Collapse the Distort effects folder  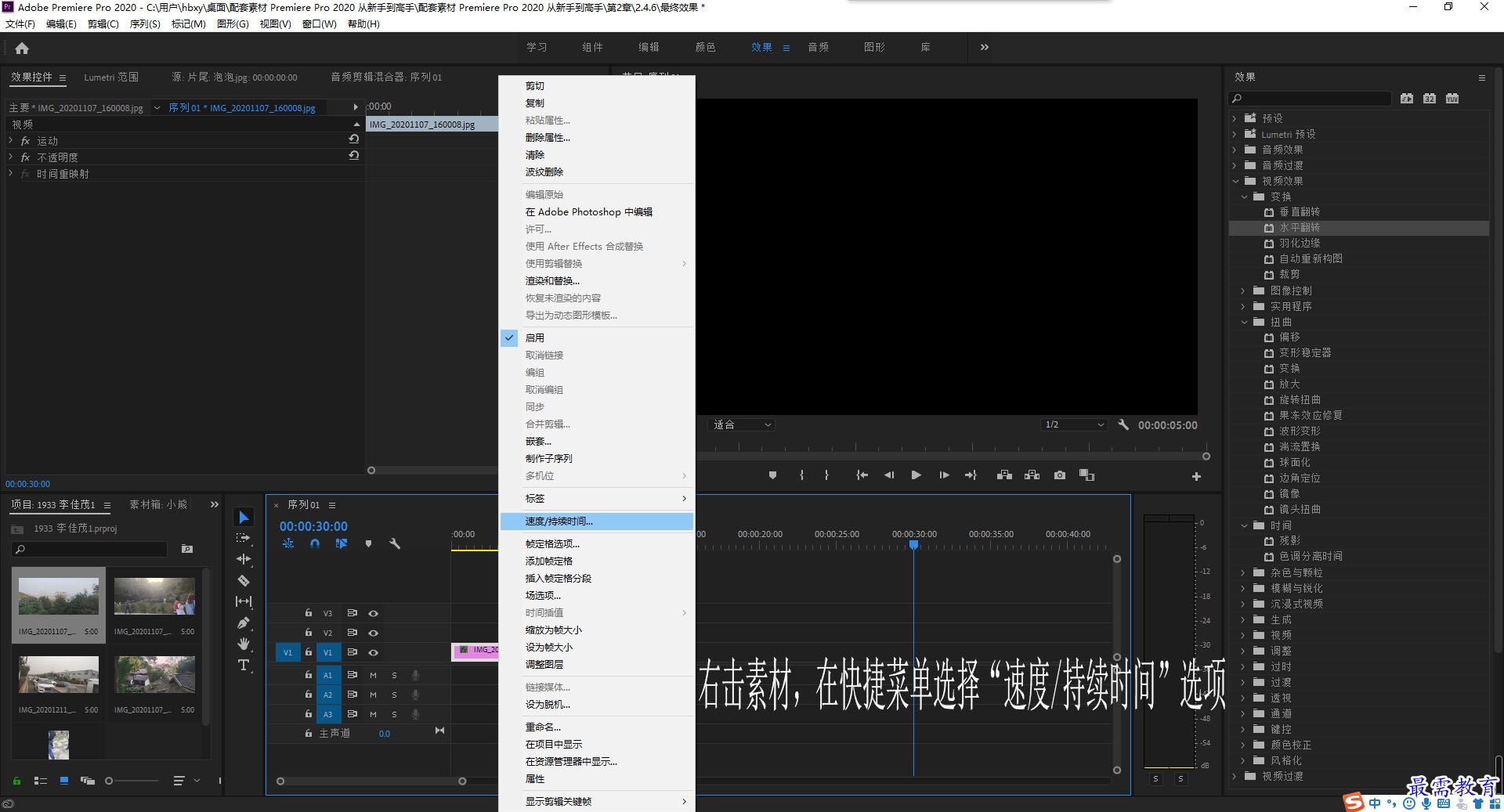(x=1244, y=322)
